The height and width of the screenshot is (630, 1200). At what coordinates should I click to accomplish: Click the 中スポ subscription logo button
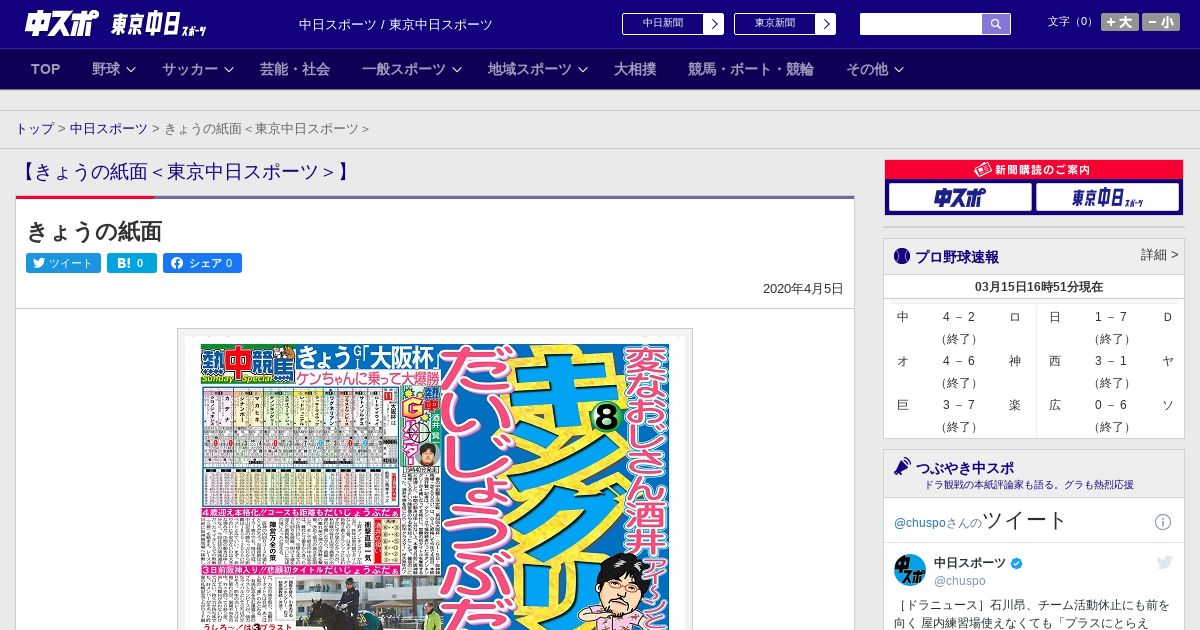pos(960,198)
